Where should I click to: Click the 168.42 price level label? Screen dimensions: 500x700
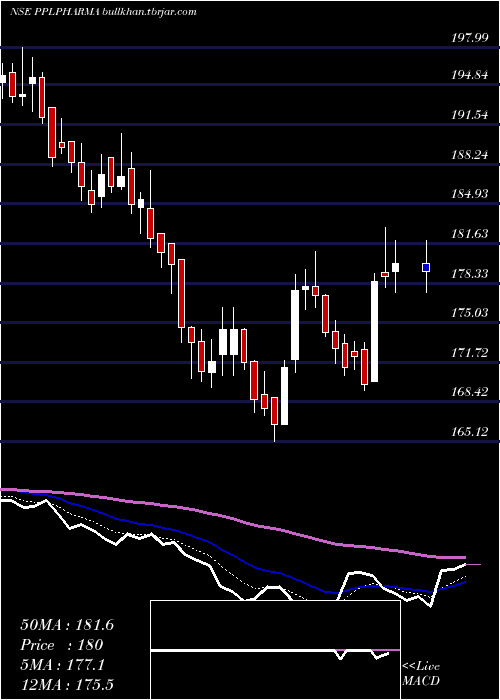pos(469,392)
